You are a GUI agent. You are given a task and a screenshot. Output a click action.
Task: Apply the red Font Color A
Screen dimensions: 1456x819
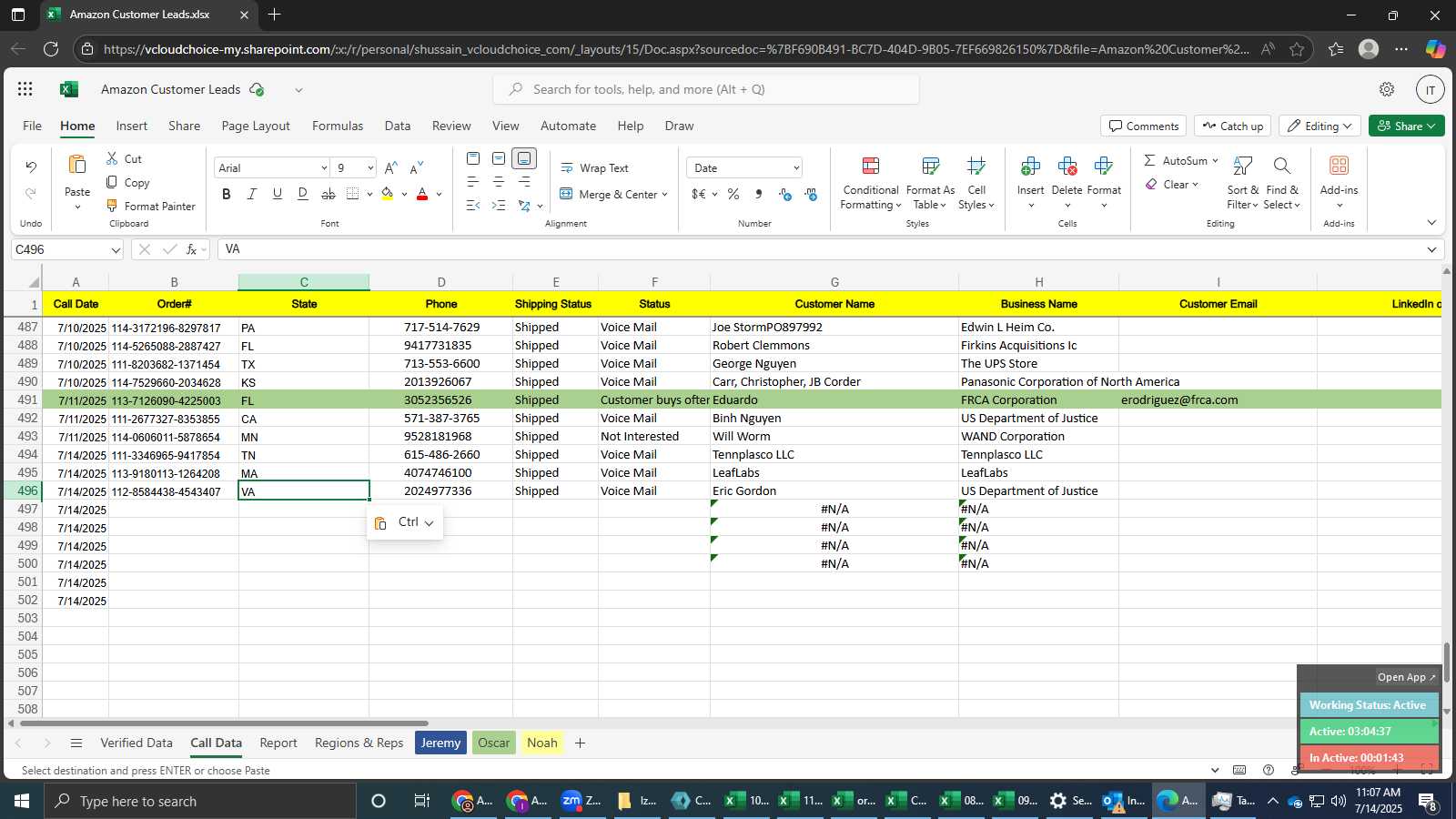click(422, 193)
